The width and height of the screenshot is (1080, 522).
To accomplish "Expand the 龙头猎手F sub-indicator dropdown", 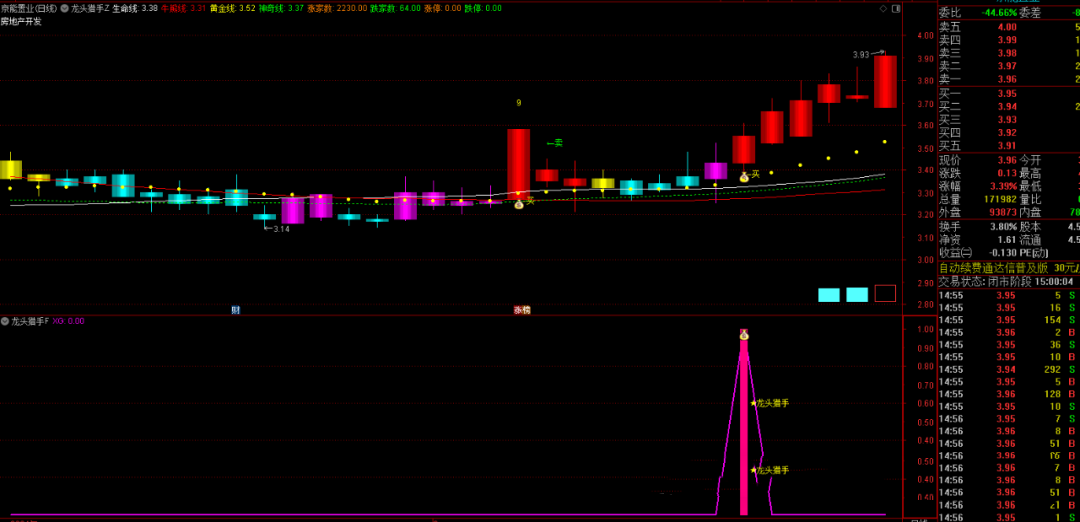I will tap(6, 321).
